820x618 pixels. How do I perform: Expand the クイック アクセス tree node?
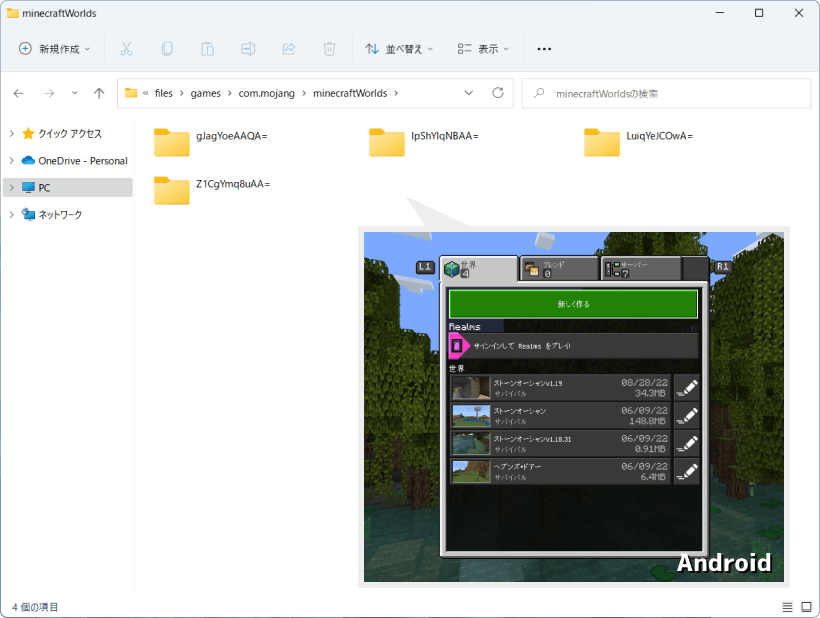click(12, 133)
